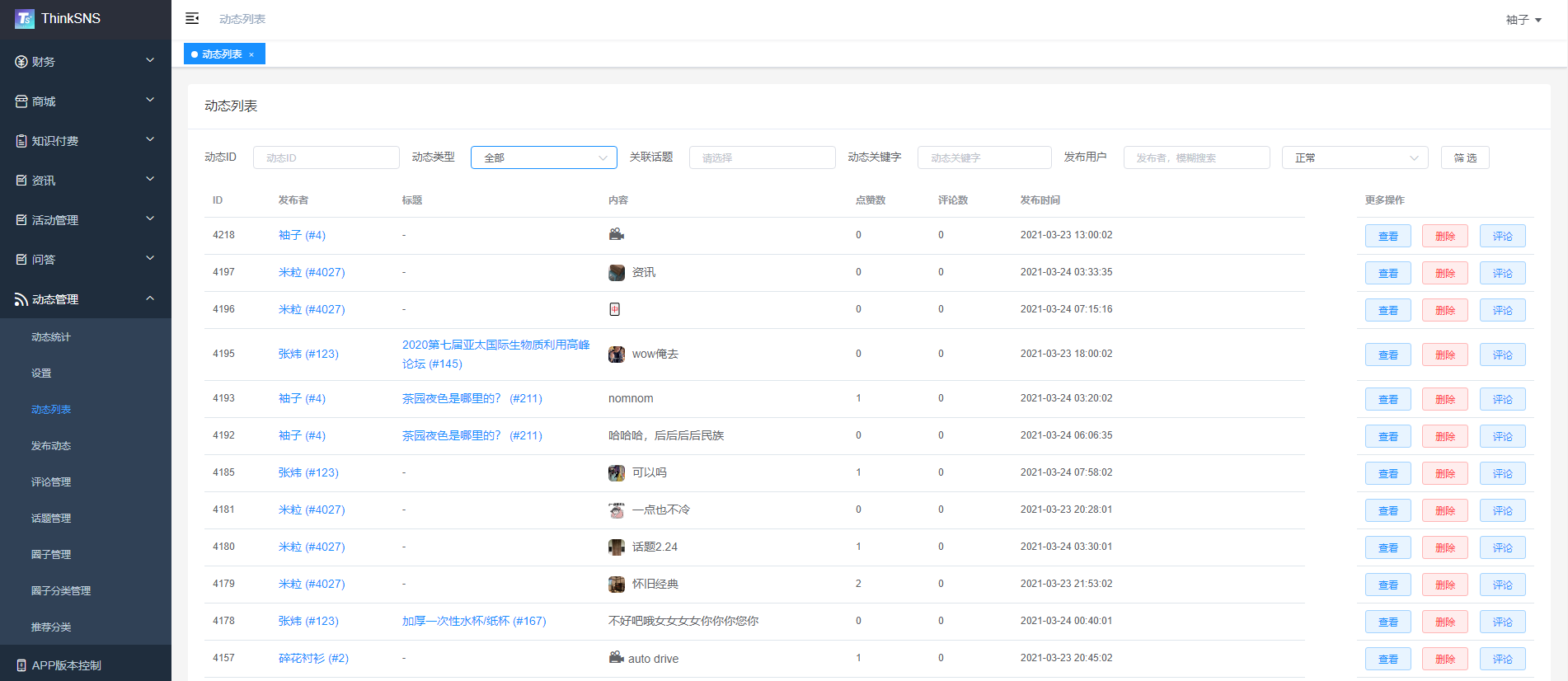Open 话题管理 in the sidebar
The height and width of the screenshot is (681, 1568).
51,519
